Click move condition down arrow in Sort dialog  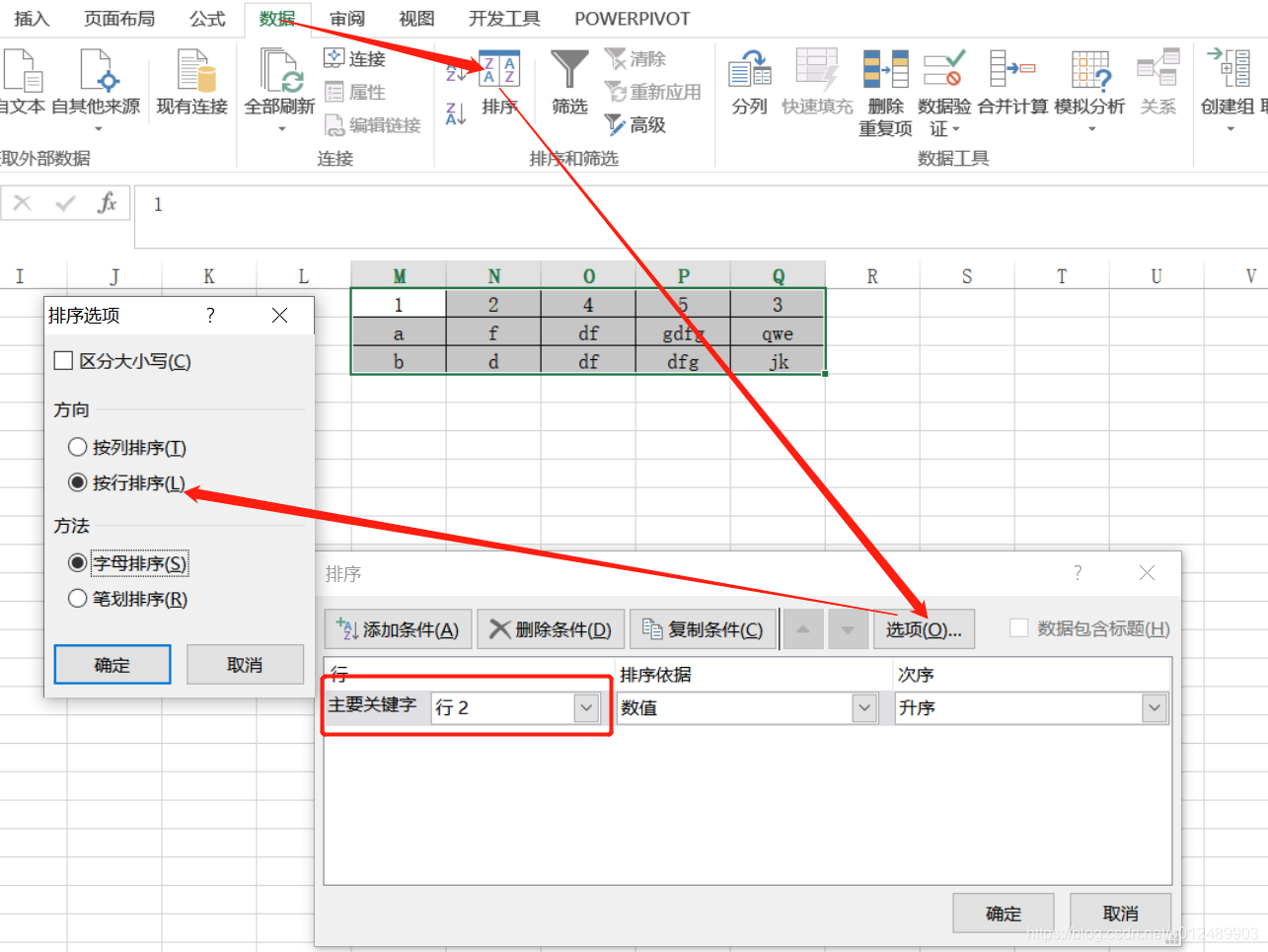tap(848, 629)
